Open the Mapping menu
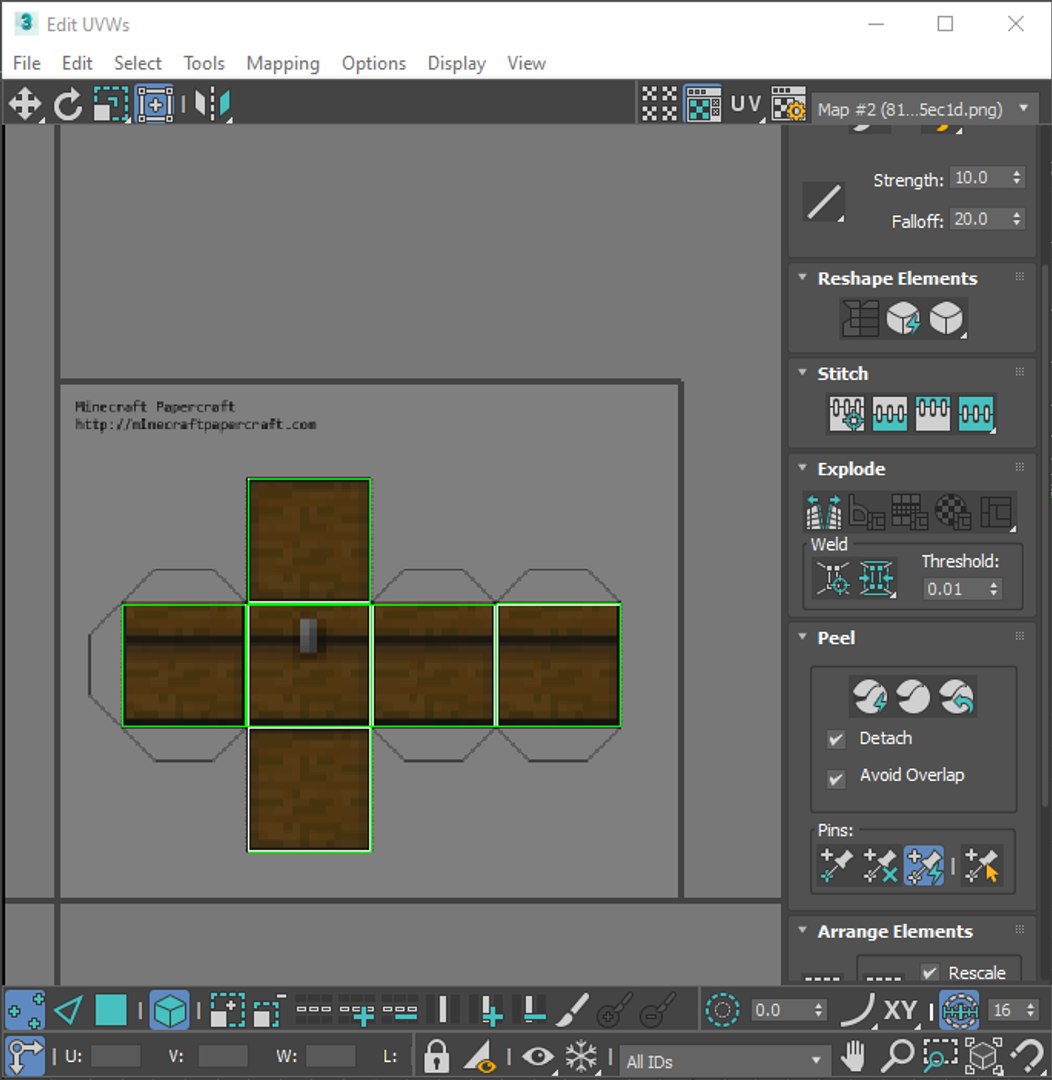This screenshot has width=1052, height=1080. [283, 63]
